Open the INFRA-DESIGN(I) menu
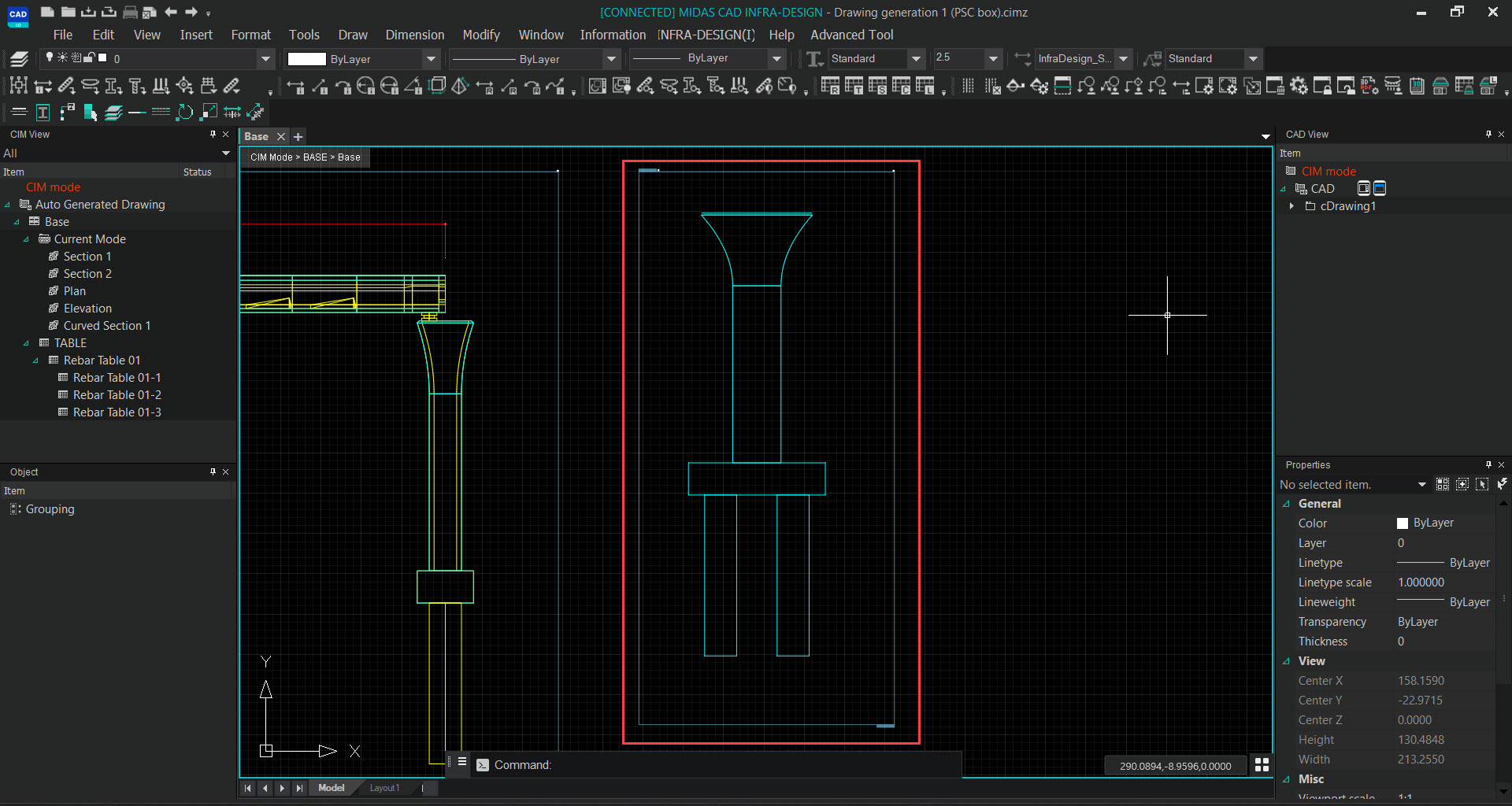1512x806 pixels. click(x=706, y=35)
